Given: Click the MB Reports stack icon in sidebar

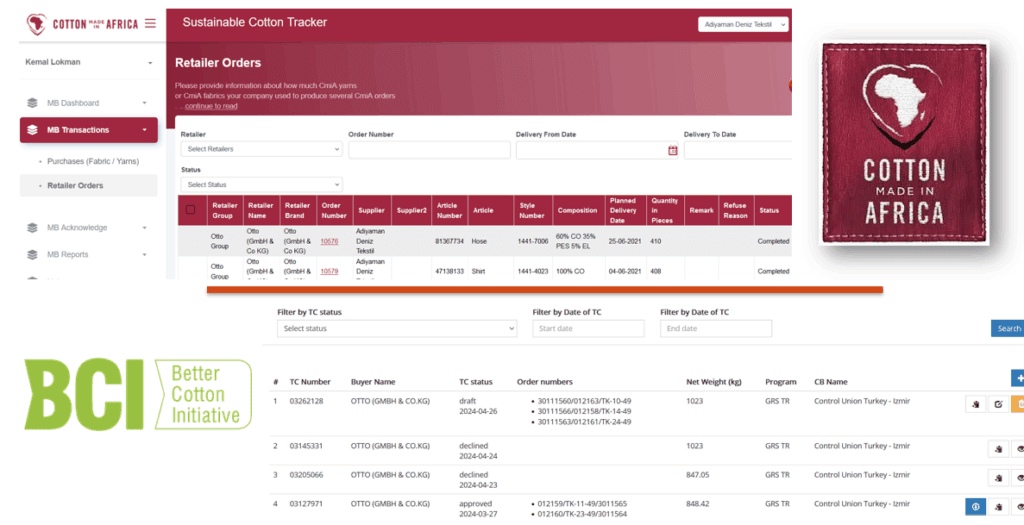Looking at the screenshot, I should point(33,255).
